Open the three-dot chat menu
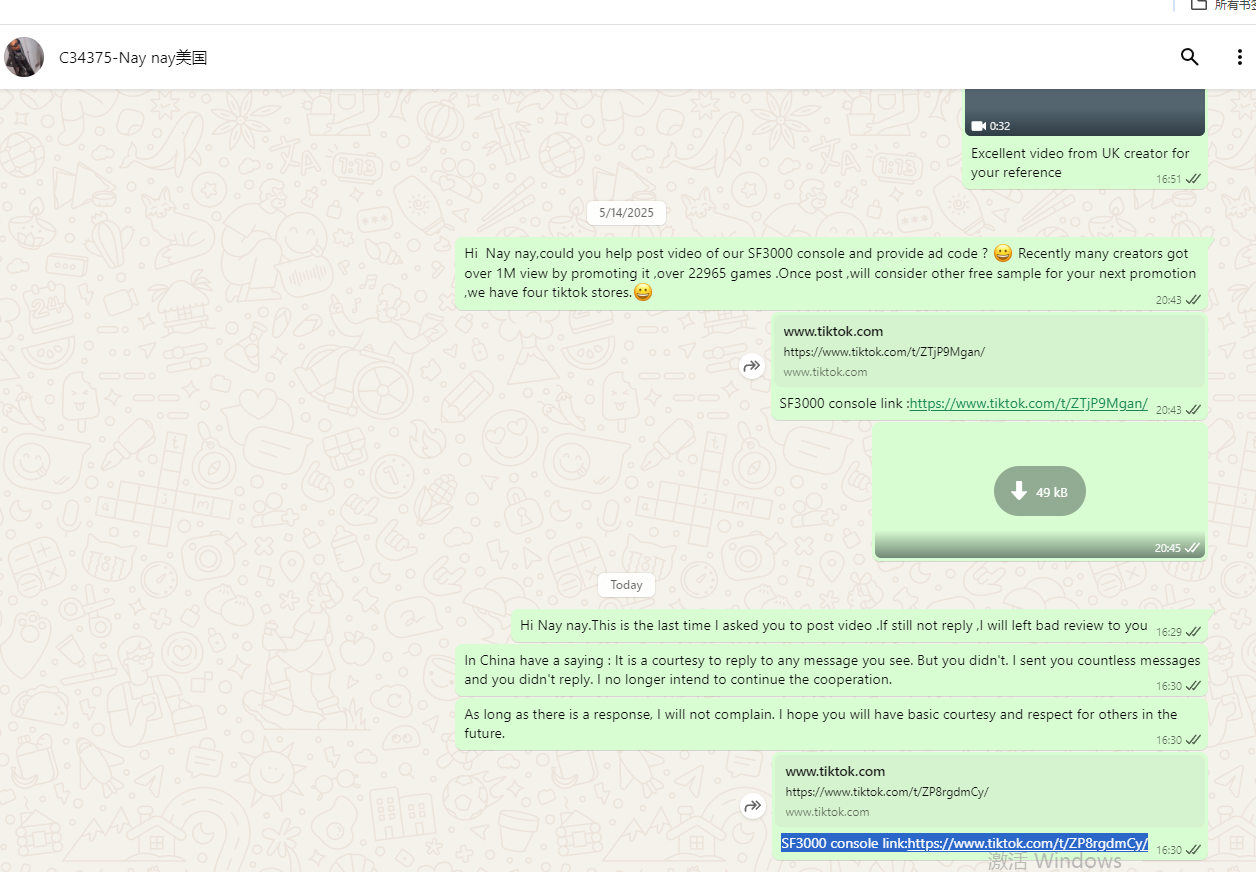The image size is (1256, 872). [x=1239, y=57]
